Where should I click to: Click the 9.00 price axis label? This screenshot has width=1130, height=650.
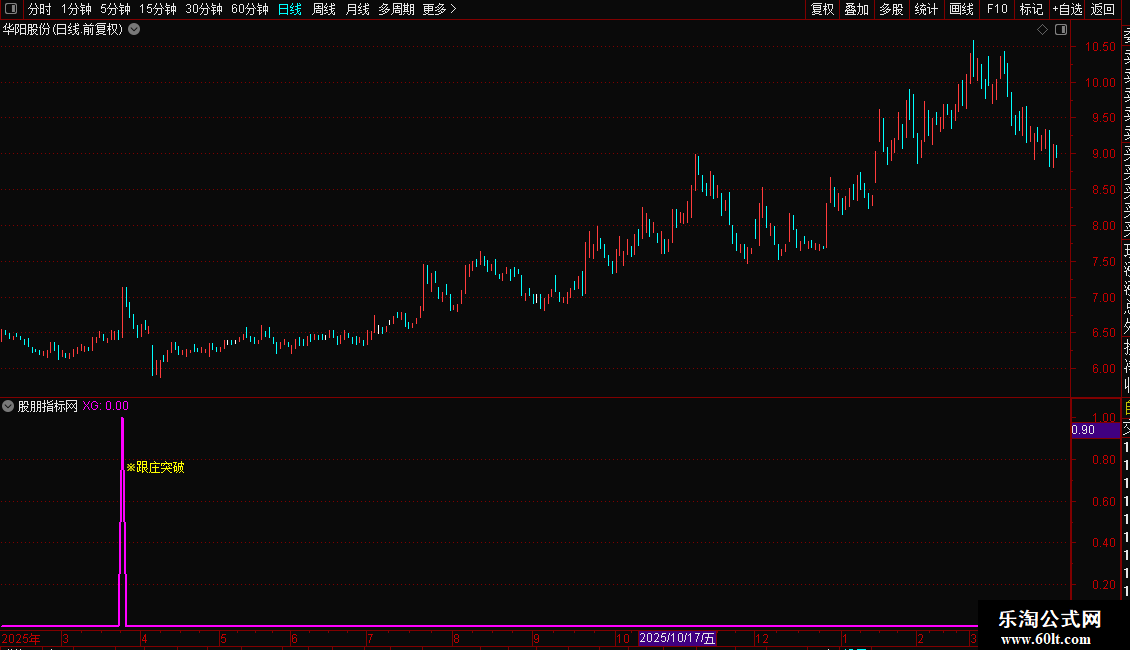(1103, 153)
